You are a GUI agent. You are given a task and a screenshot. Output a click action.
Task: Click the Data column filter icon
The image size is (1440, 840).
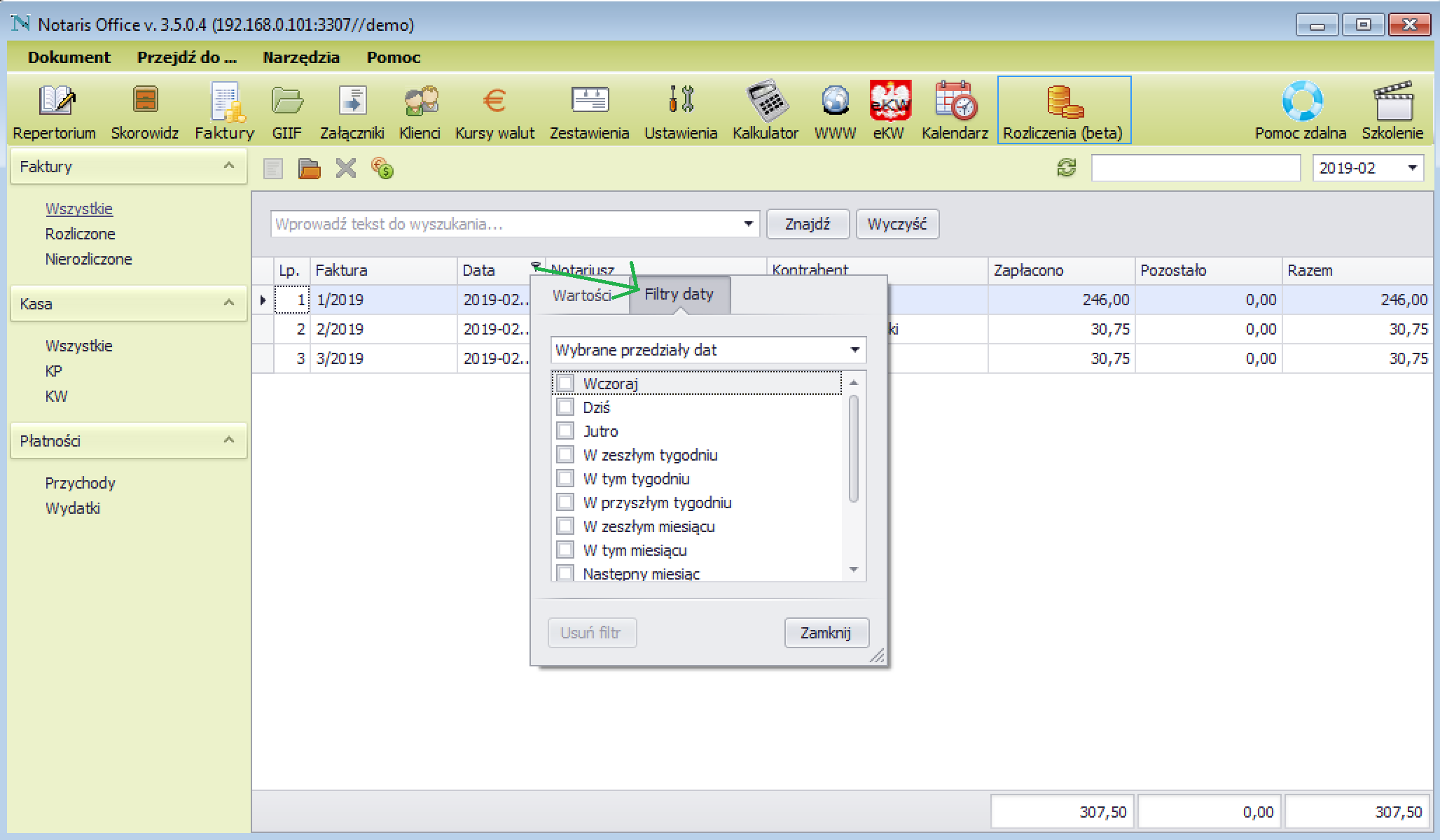click(x=536, y=265)
